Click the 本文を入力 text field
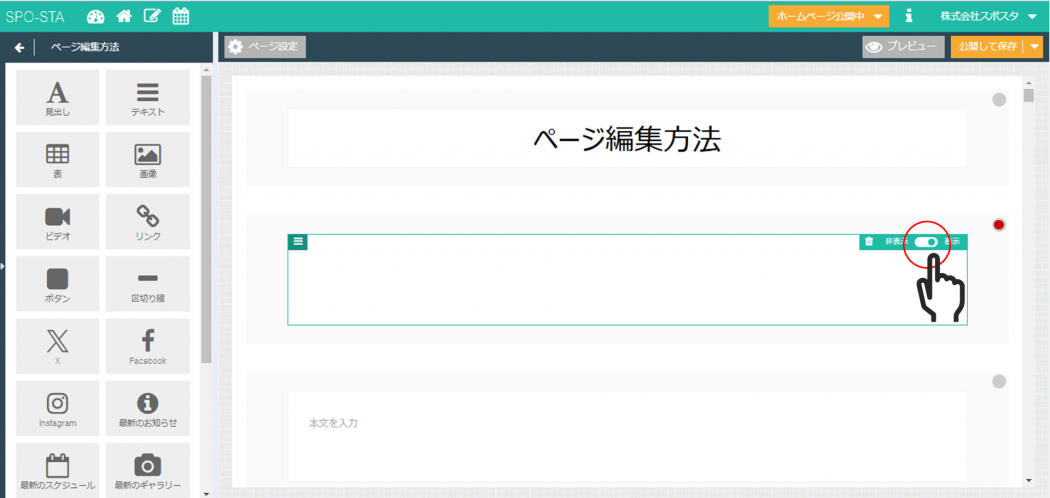The image size is (1050, 498). click(x=627, y=423)
